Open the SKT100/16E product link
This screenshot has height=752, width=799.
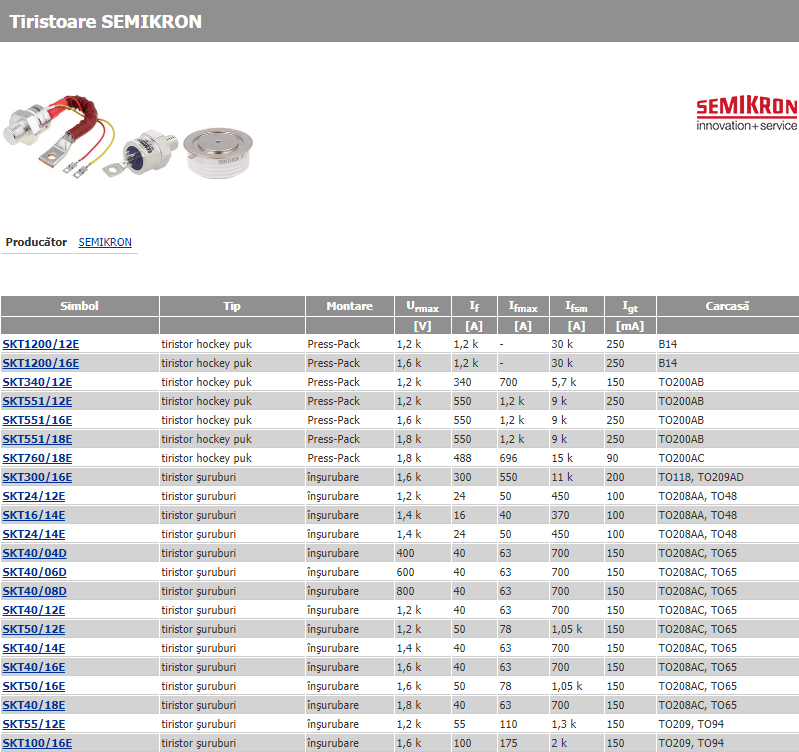[x=37, y=743]
